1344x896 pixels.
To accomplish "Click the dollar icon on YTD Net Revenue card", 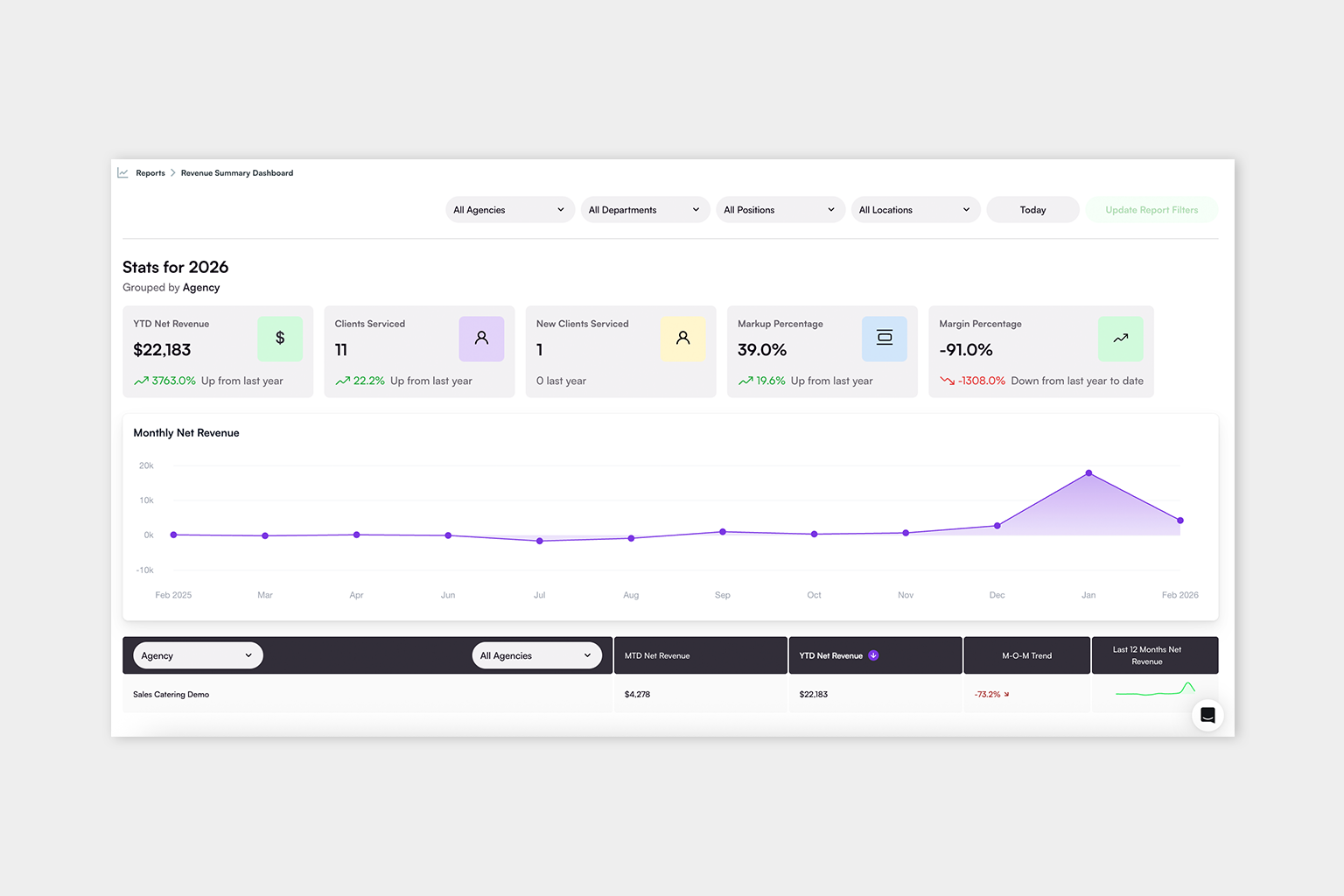I will [x=280, y=339].
